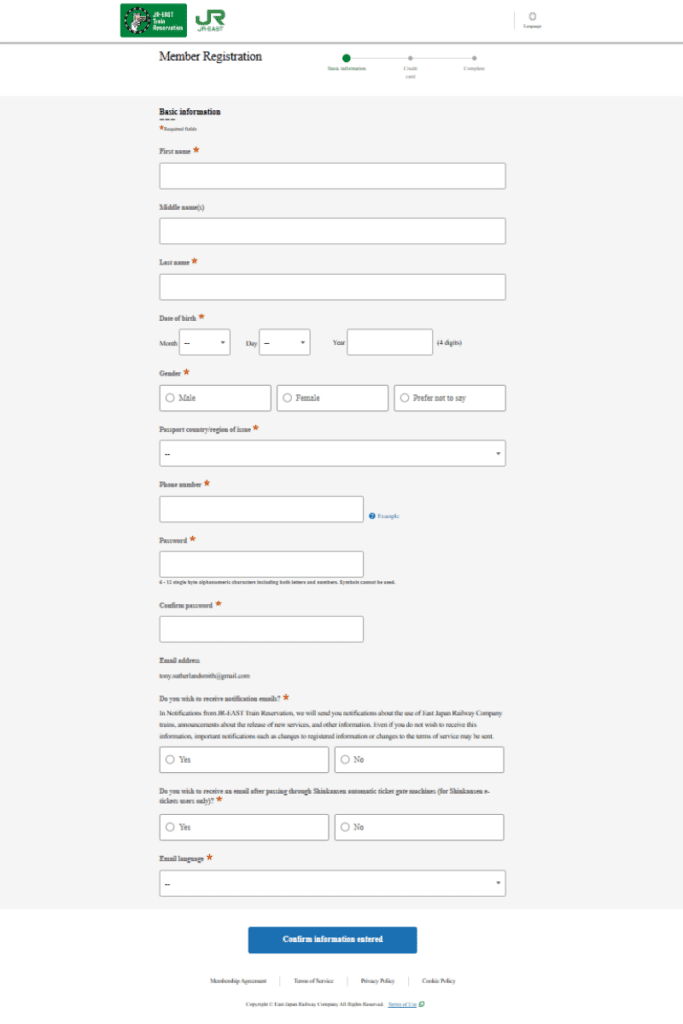The width and height of the screenshot is (683, 1024).
Task: Choose Yes for receiving notification emails
Action: pyautogui.click(x=170, y=759)
